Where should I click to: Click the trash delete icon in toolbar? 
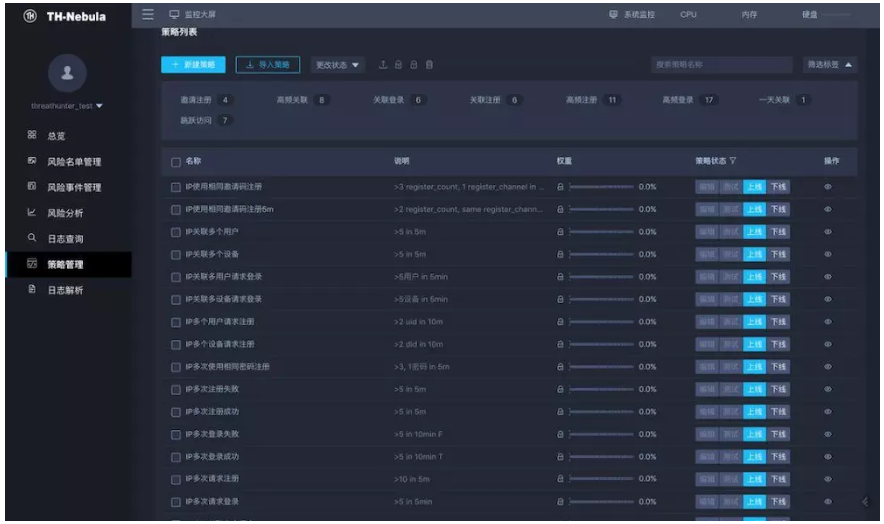click(429, 65)
